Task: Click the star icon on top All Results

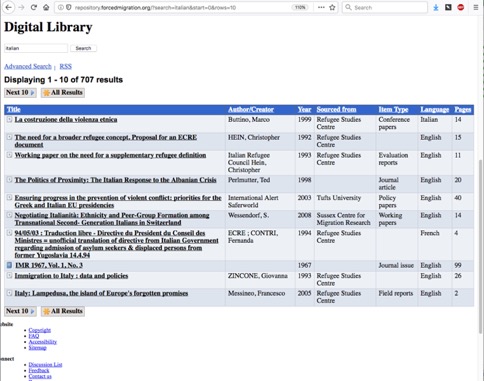Action: tap(46, 93)
